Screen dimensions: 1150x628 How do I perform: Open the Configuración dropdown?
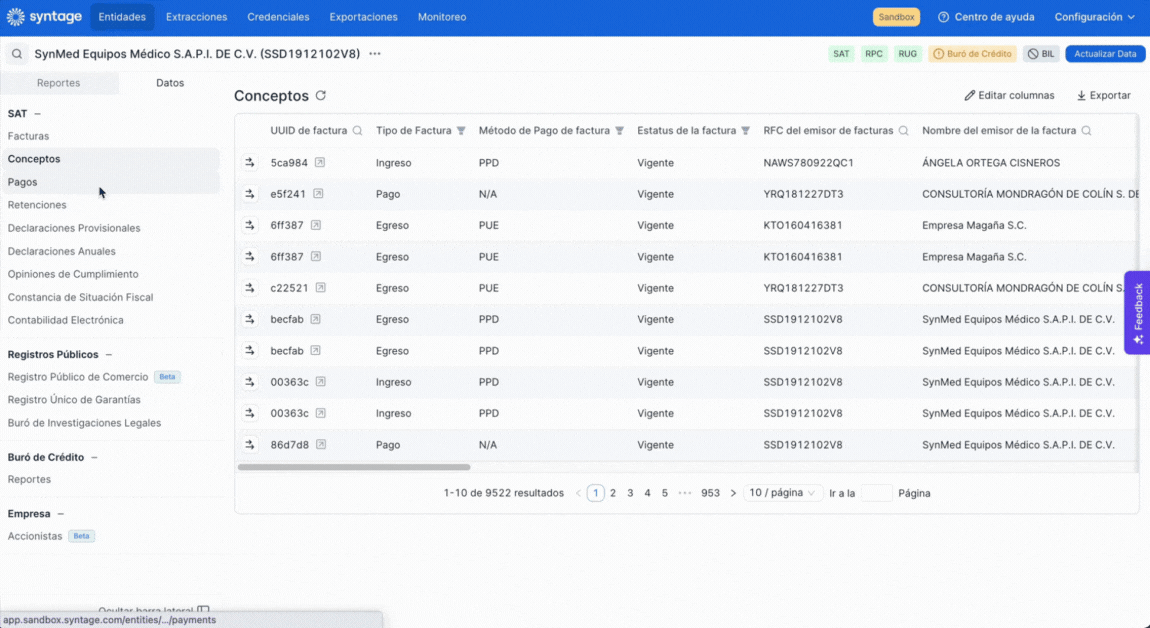pyautogui.click(x=1094, y=17)
